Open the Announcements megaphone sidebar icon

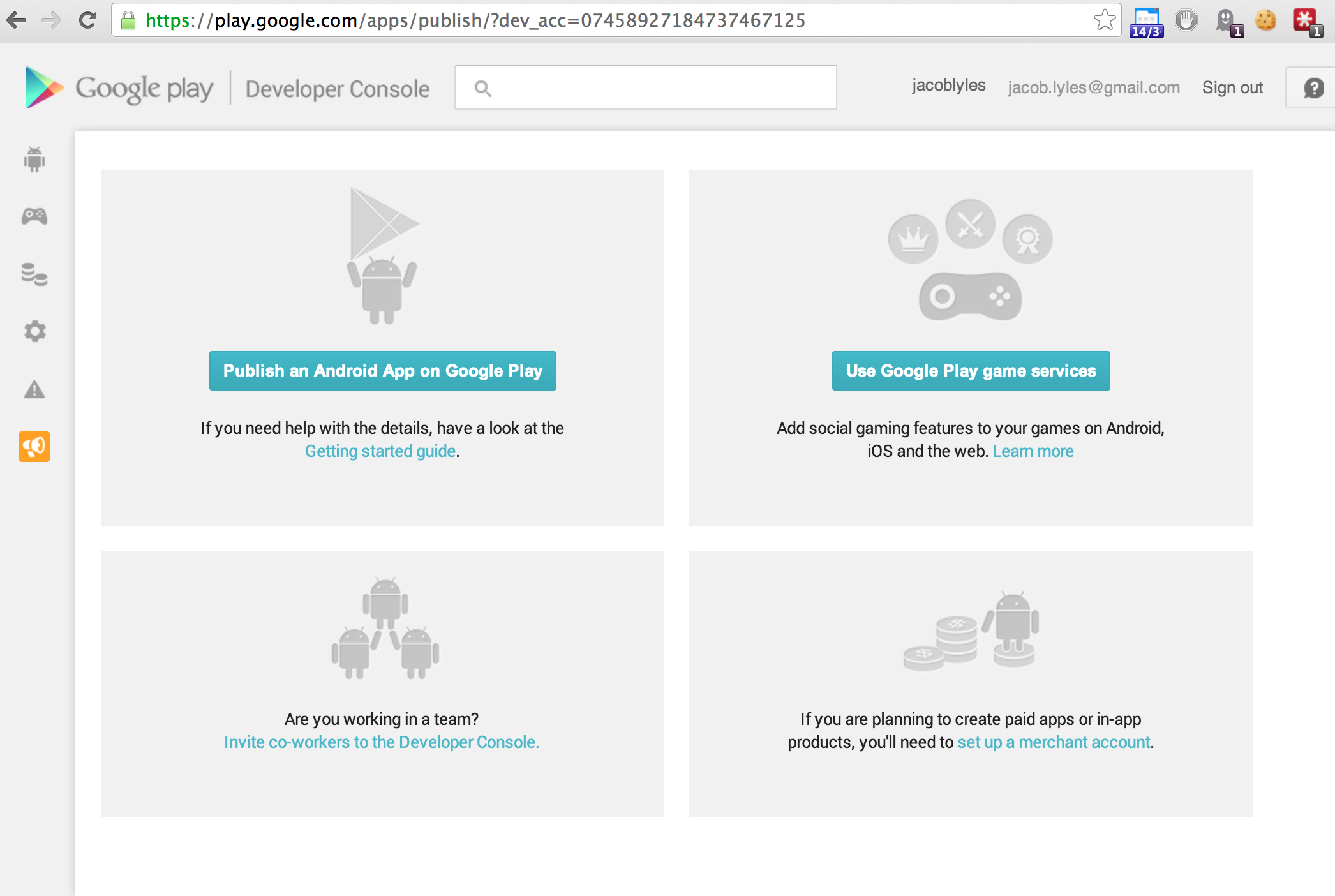(34, 447)
